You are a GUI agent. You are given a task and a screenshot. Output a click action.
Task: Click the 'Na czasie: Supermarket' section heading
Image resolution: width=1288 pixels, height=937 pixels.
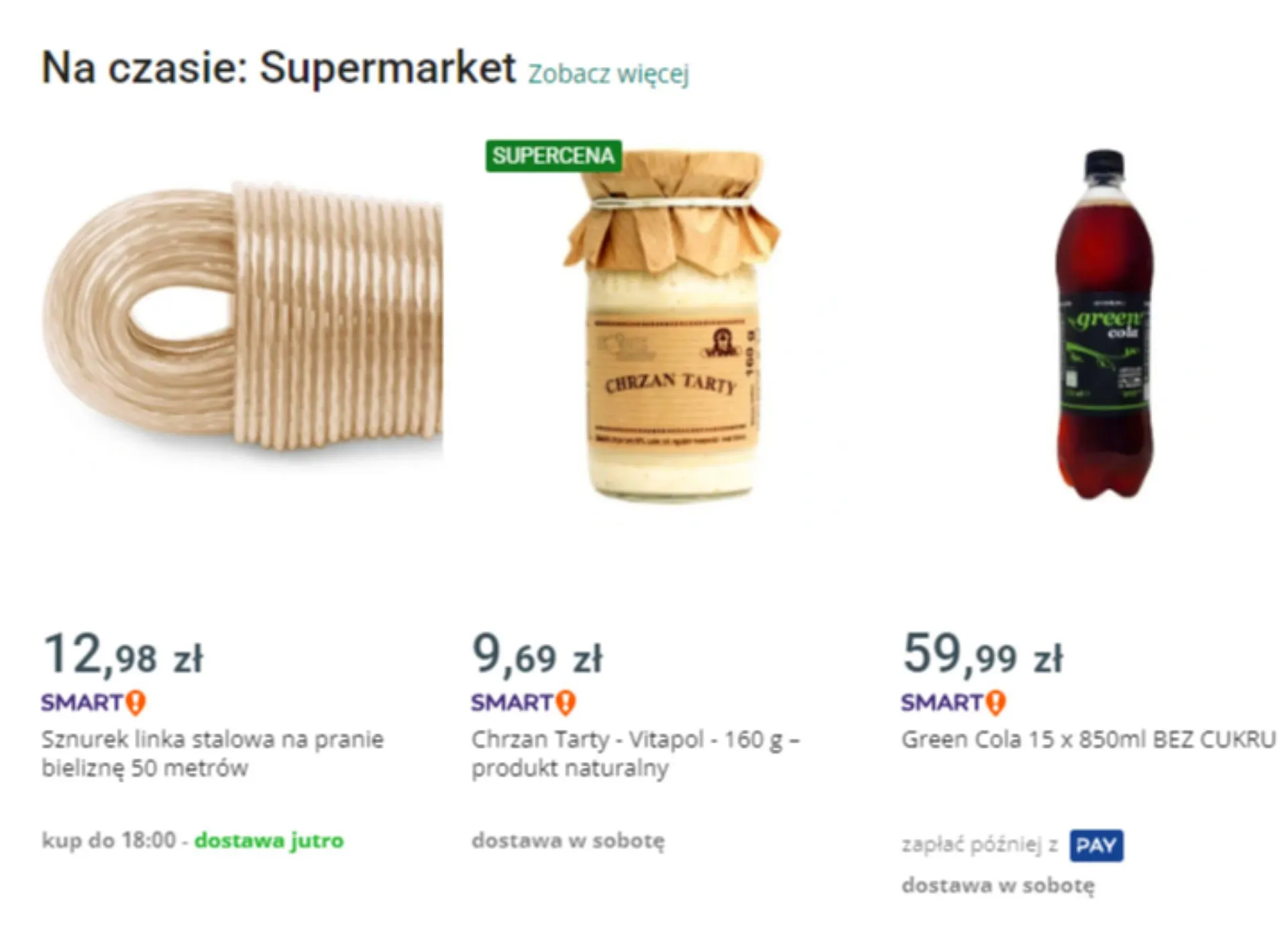[x=278, y=68]
